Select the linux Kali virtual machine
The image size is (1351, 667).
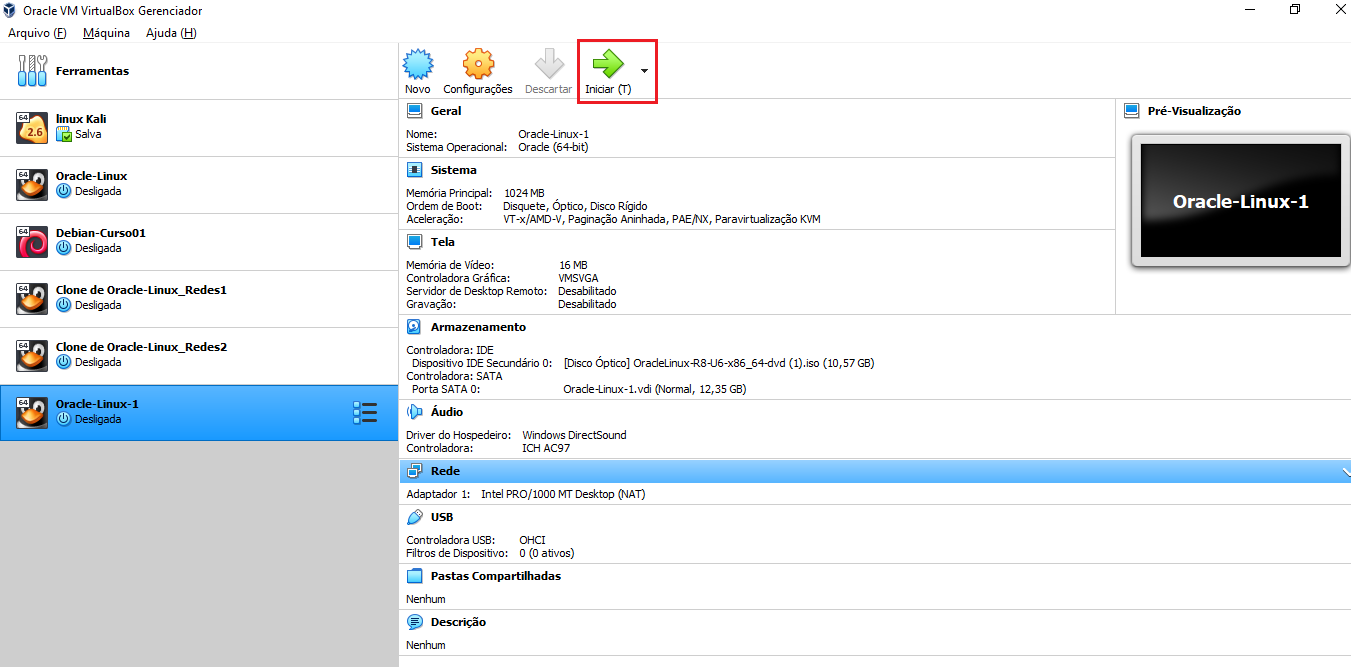pyautogui.click(x=199, y=127)
